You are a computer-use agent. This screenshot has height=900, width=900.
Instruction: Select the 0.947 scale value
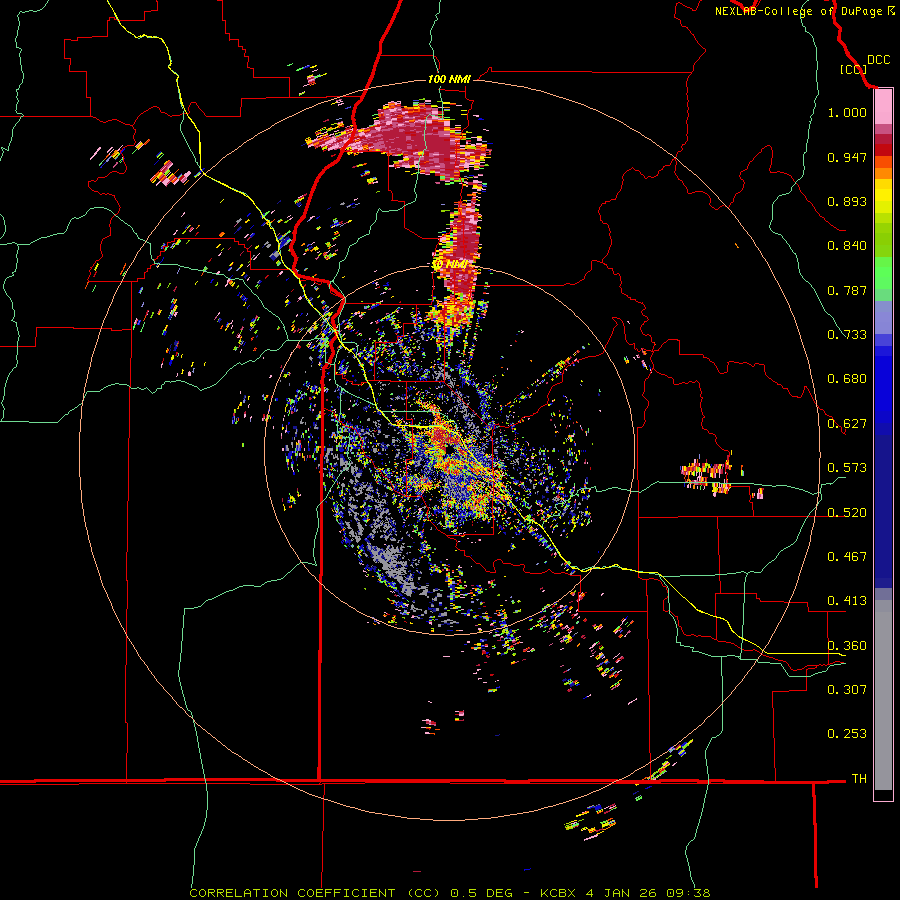[847, 157]
